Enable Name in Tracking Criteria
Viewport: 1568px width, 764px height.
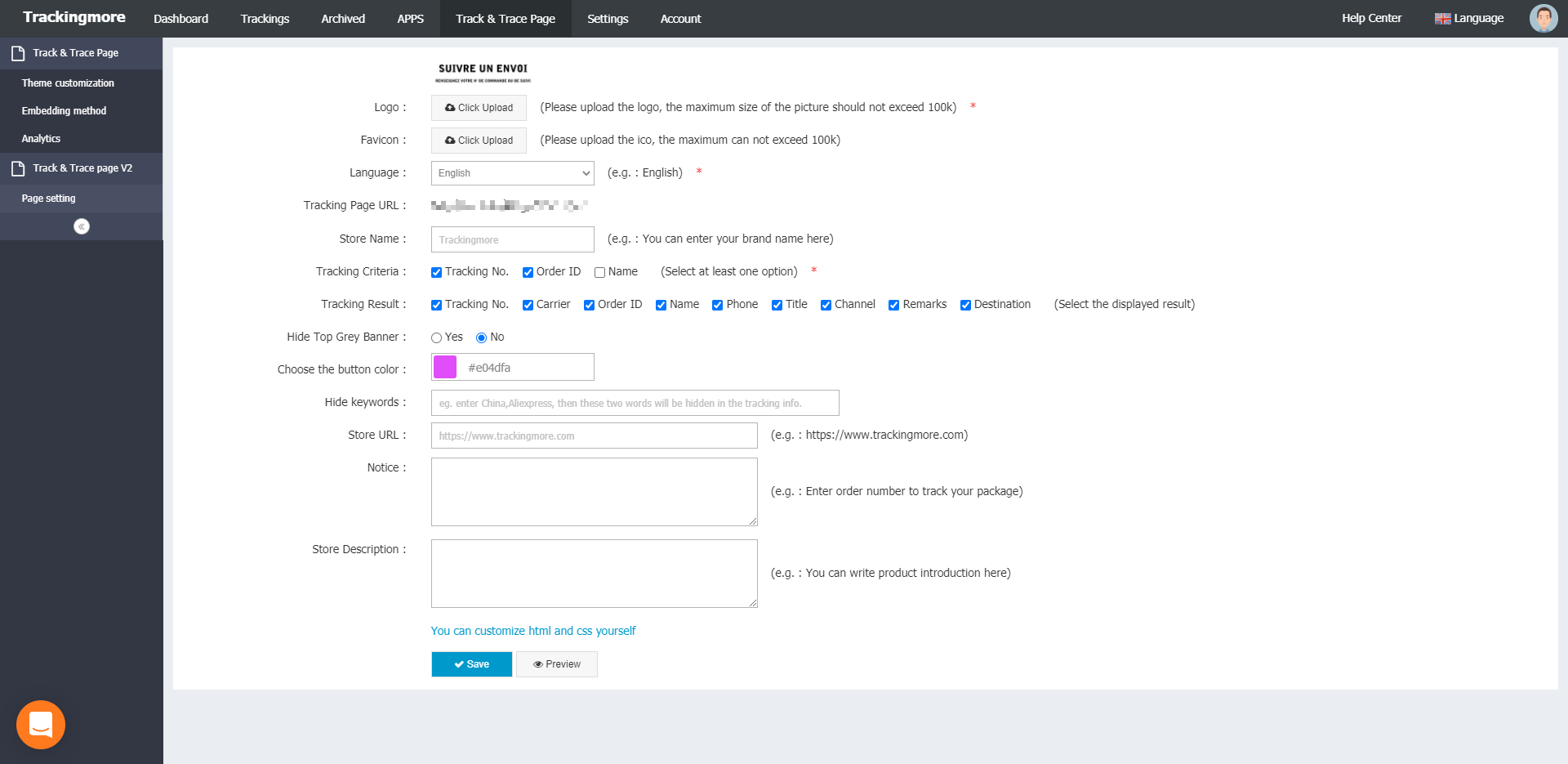pyautogui.click(x=599, y=272)
